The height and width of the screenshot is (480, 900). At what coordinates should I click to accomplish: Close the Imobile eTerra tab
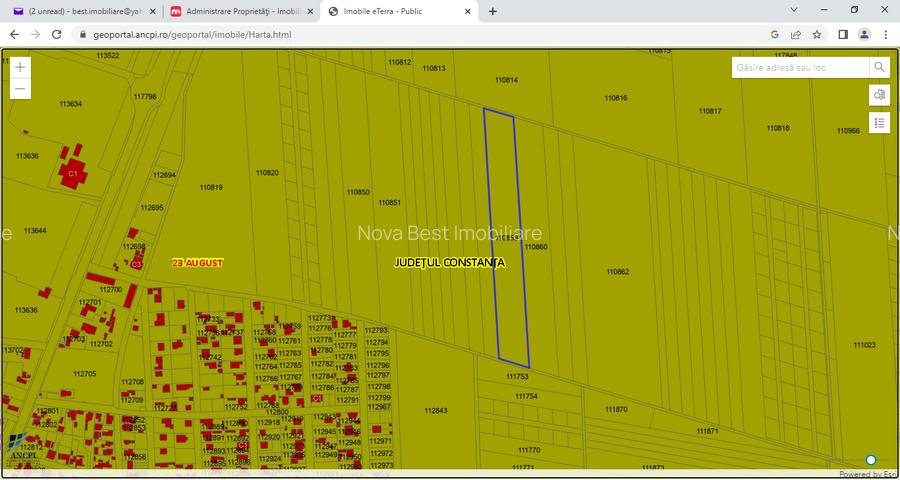[469, 11]
